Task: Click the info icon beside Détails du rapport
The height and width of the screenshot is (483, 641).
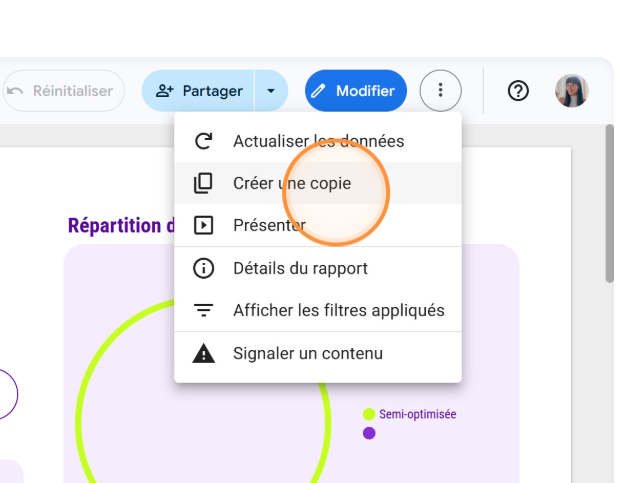Action: pos(203,268)
